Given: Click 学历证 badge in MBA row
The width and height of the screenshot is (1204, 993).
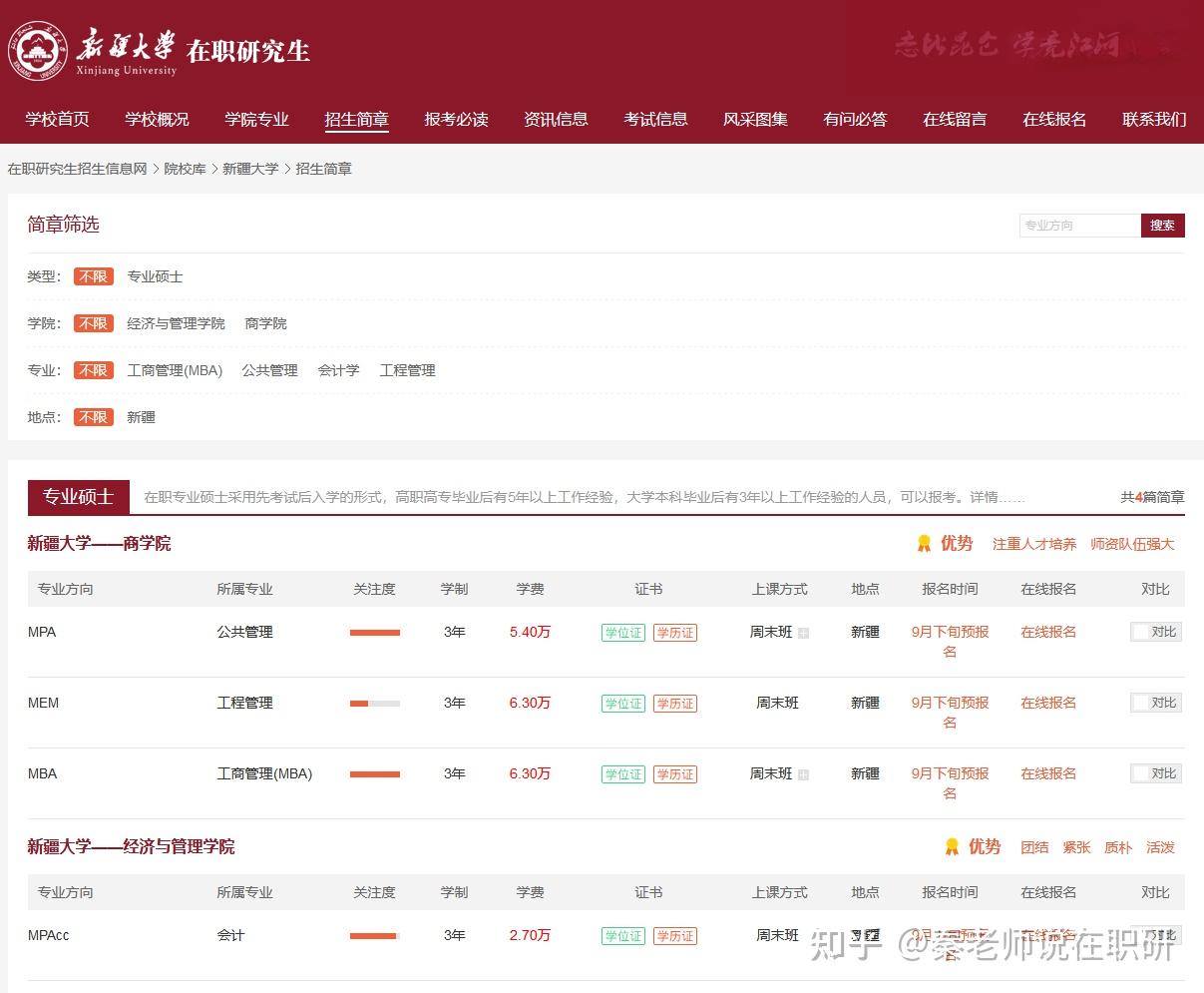Looking at the screenshot, I should click(x=675, y=774).
